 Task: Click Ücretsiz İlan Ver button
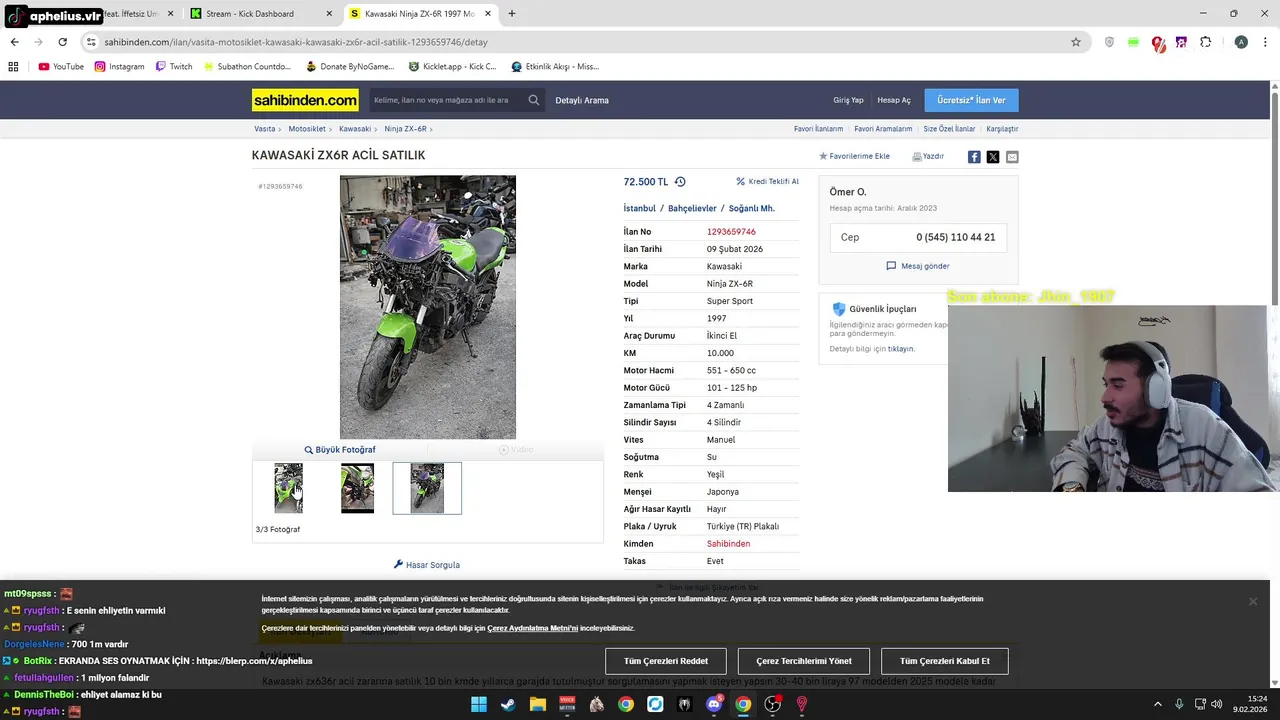tap(971, 100)
